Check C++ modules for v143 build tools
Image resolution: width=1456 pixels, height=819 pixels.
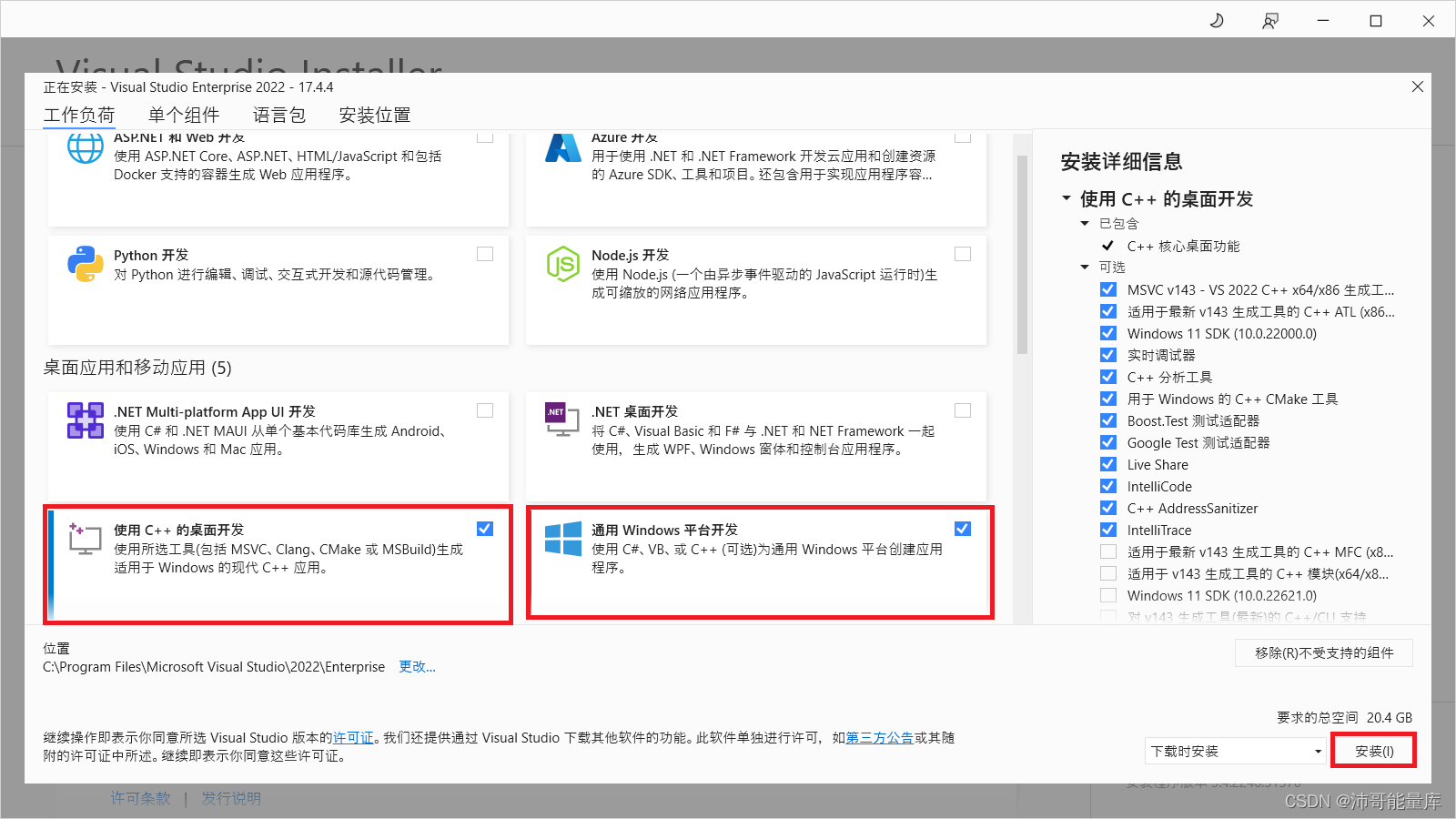pos(1108,573)
